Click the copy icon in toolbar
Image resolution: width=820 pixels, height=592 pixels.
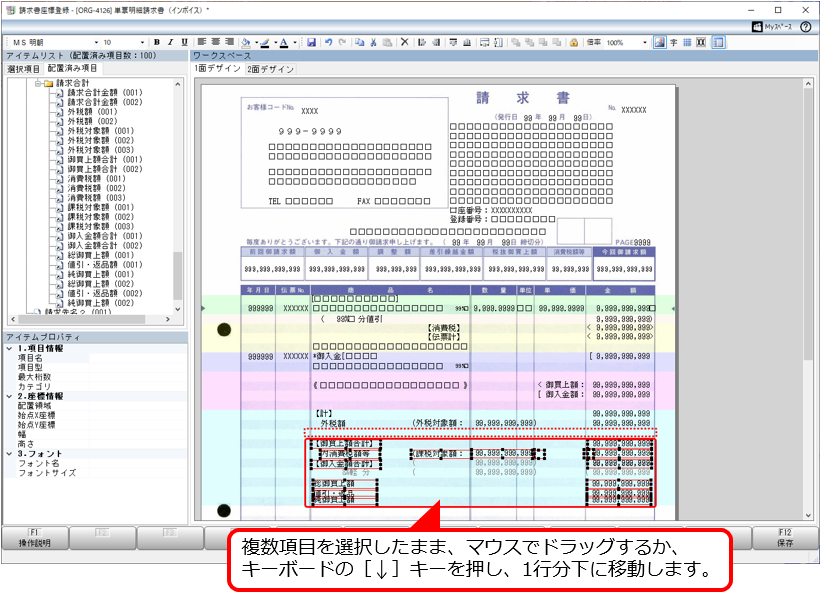[359, 42]
